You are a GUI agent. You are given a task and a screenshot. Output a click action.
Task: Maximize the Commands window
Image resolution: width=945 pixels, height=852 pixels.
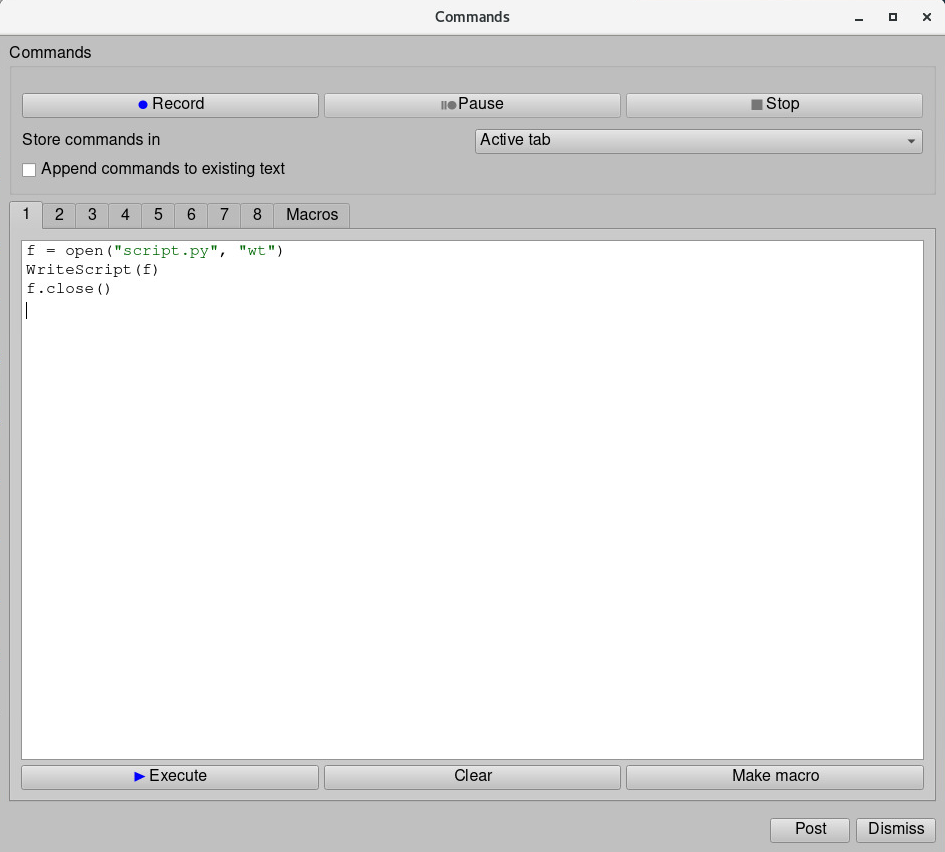tap(893, 17)
